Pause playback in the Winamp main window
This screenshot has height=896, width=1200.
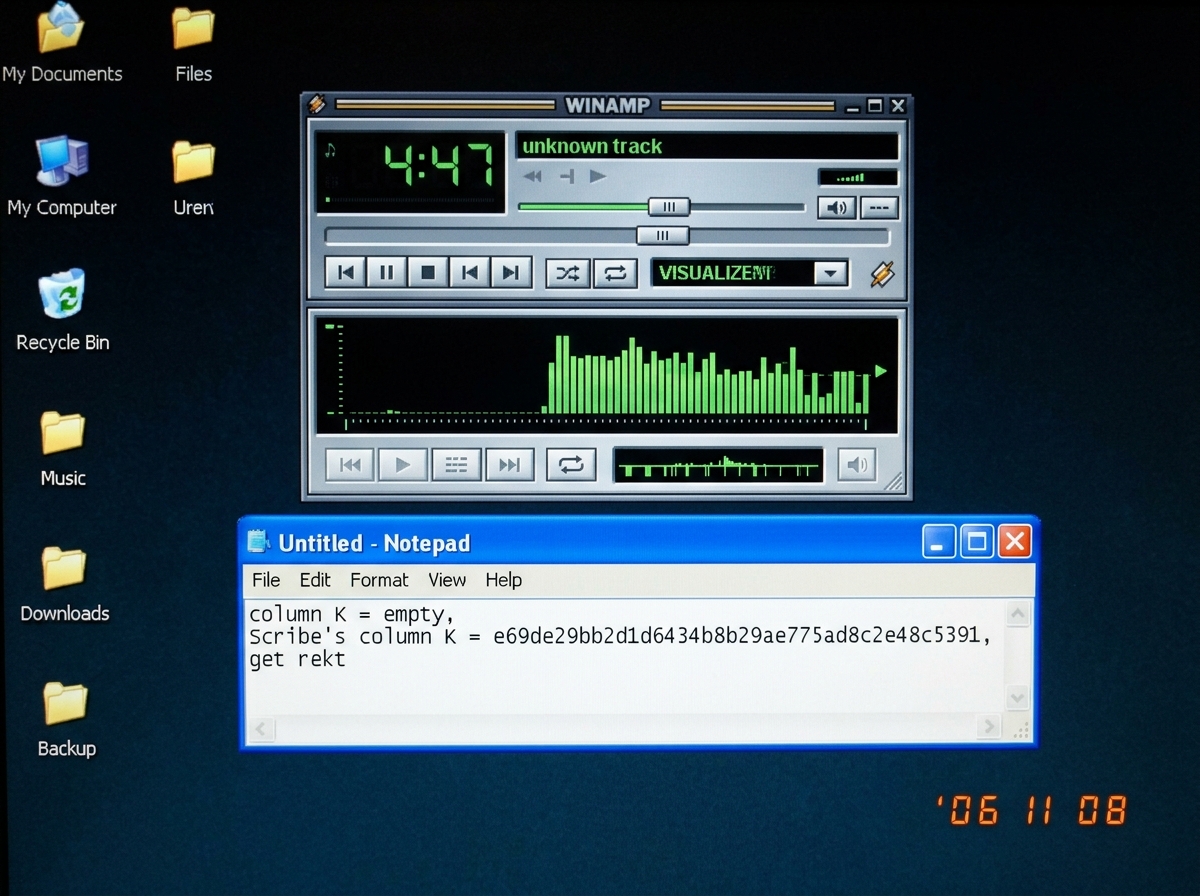[386, 272]
